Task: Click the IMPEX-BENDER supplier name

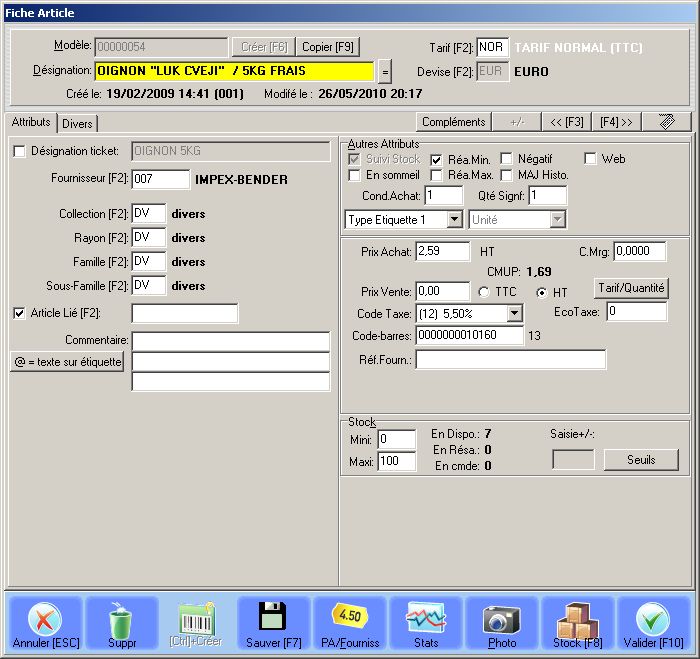Action: coord(242,179)
